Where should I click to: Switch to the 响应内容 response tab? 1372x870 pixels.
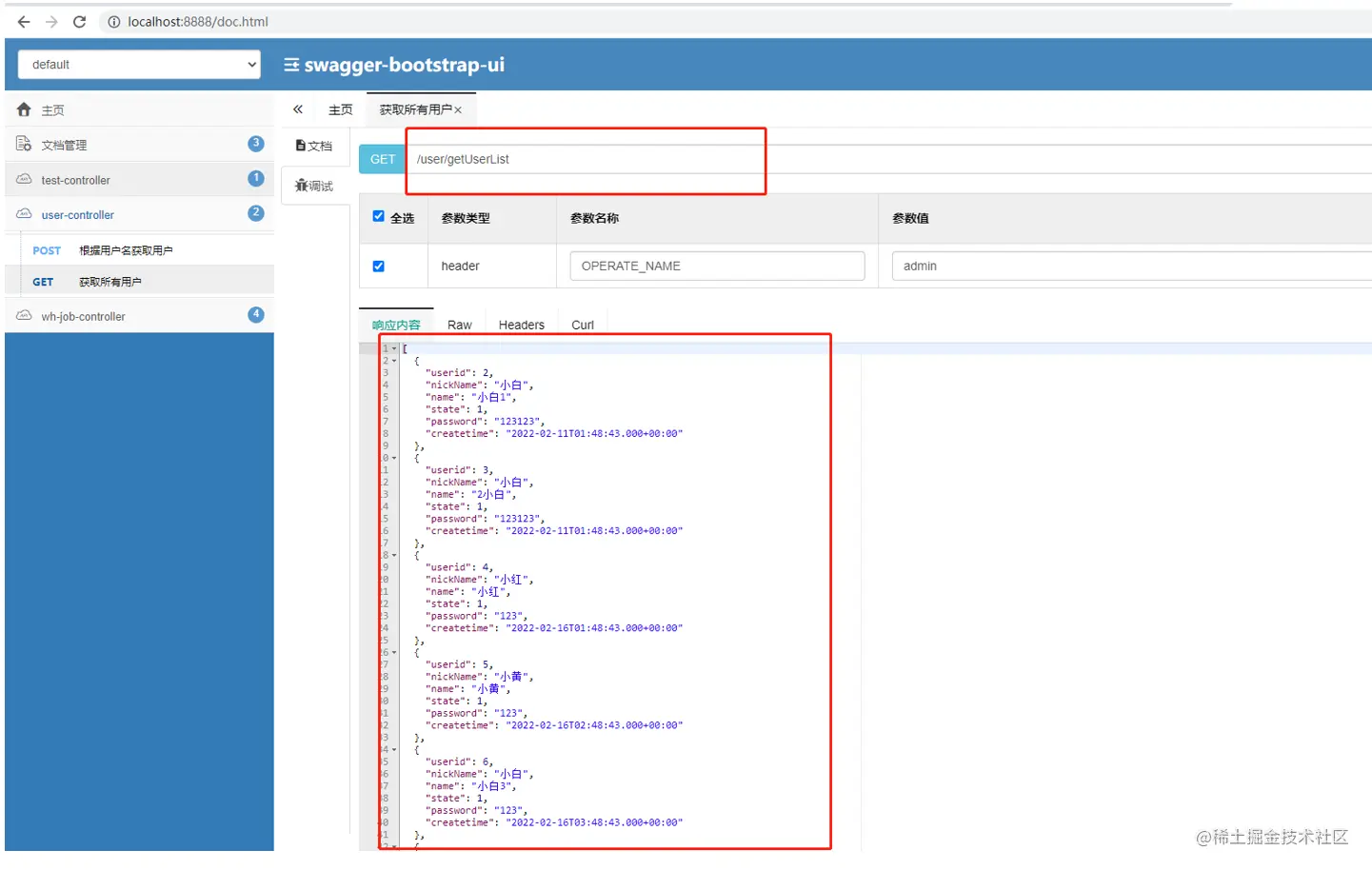point(396,325)
